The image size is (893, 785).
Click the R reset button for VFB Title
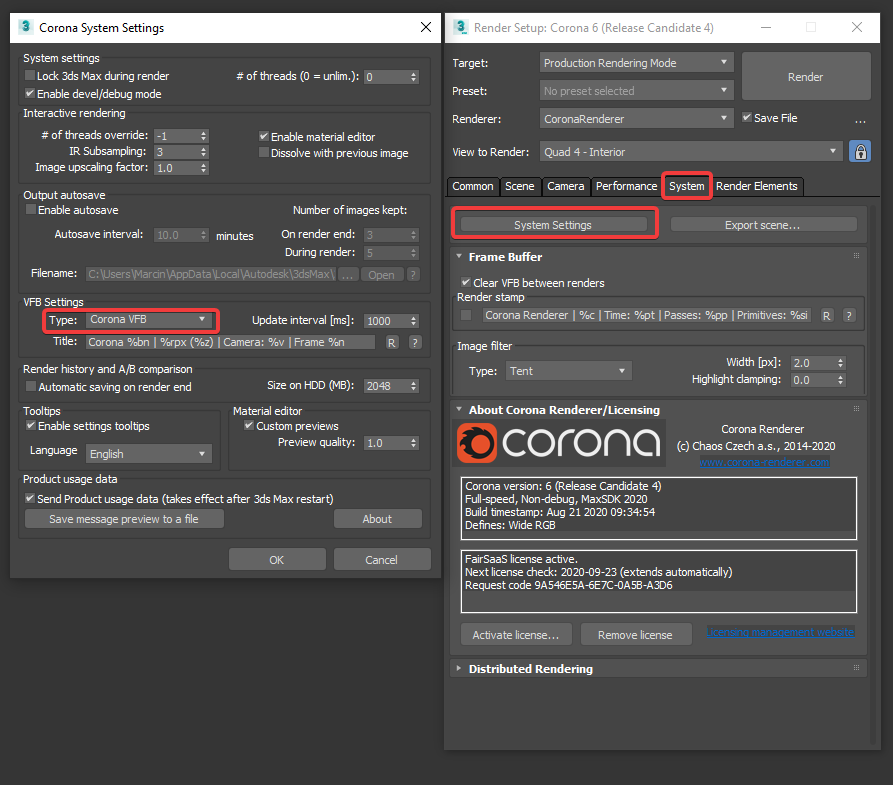pos(392,342)
